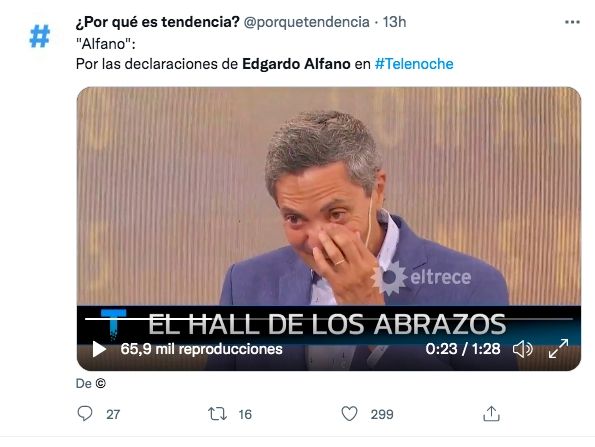Viewport: 595px width, 447px height.
Task: Click the @porquetendencia handle
Action: pyautogui.click(x=307, y=22)
